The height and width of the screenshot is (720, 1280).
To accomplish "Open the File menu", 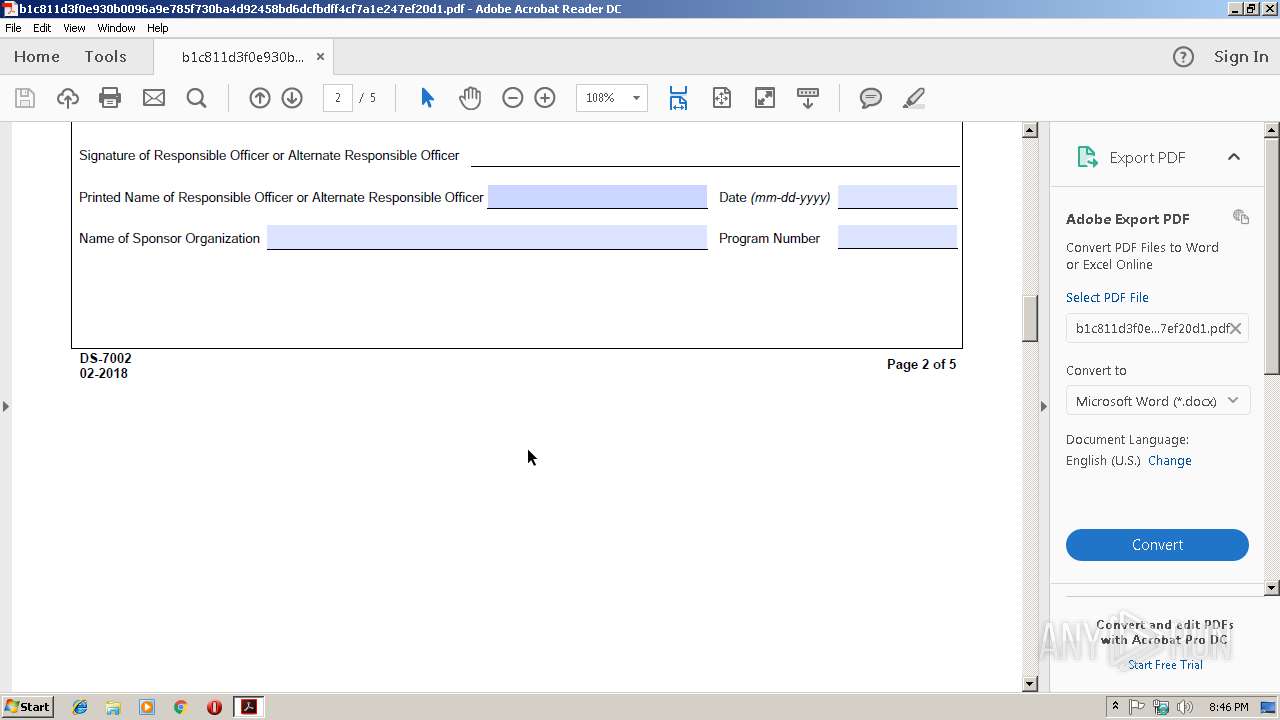I will click(x=13, y=28).
